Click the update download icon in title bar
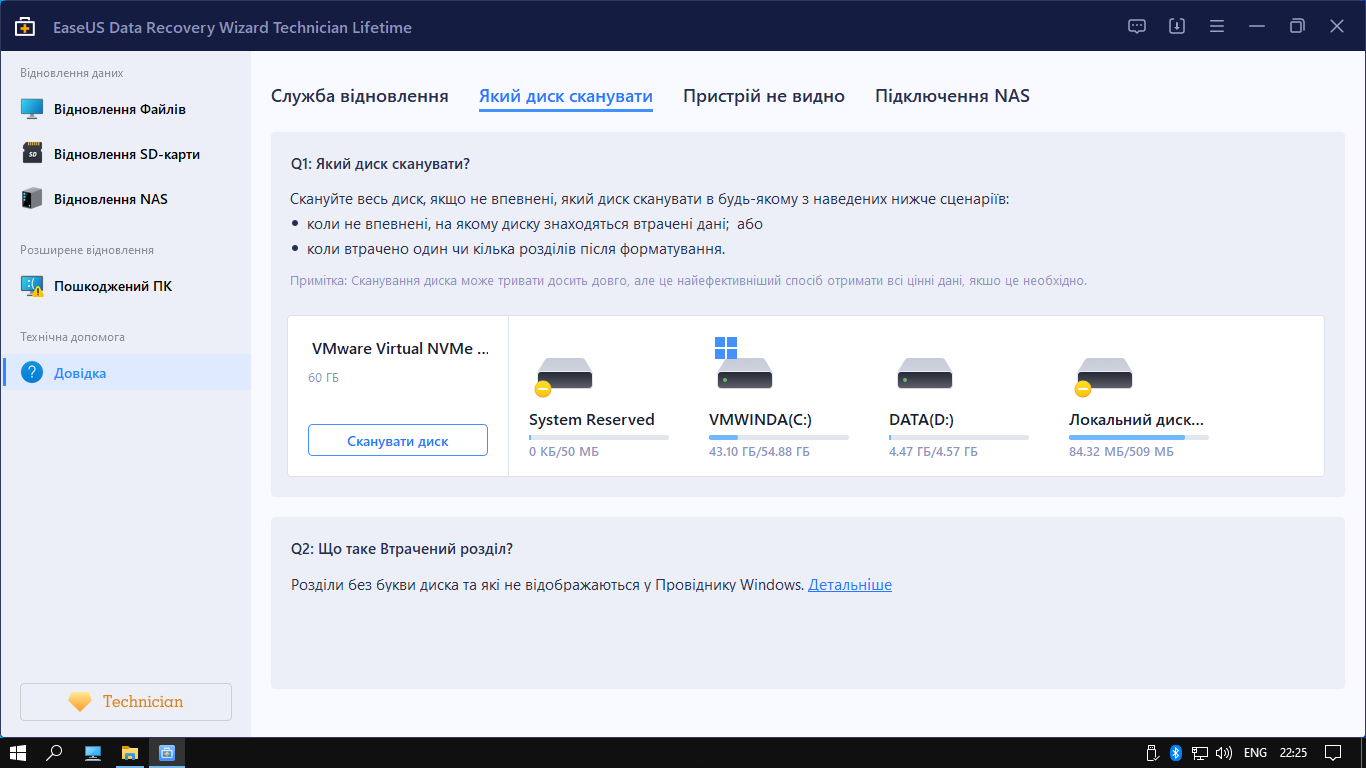This screenshot has width=1366, height=768. (1177, 27)
